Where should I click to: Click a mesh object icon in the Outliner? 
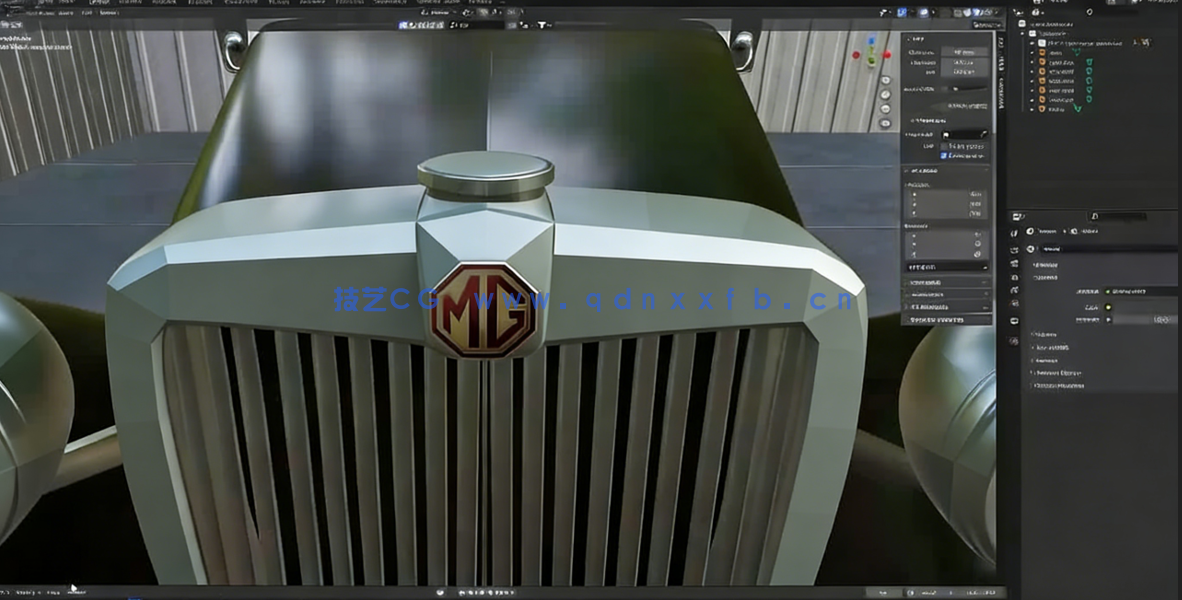coord(1042,62)
